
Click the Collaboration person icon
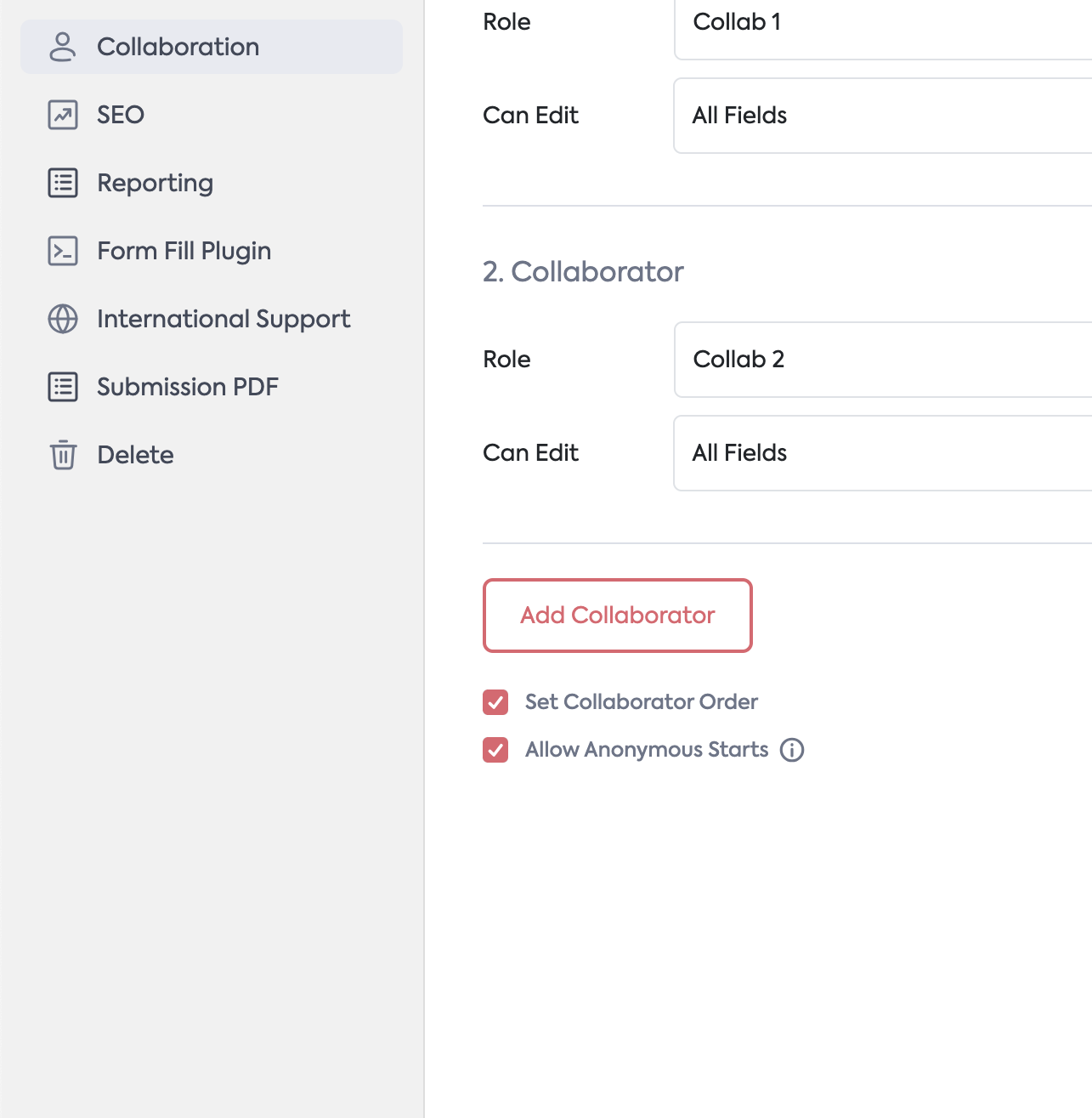point(63,47)
